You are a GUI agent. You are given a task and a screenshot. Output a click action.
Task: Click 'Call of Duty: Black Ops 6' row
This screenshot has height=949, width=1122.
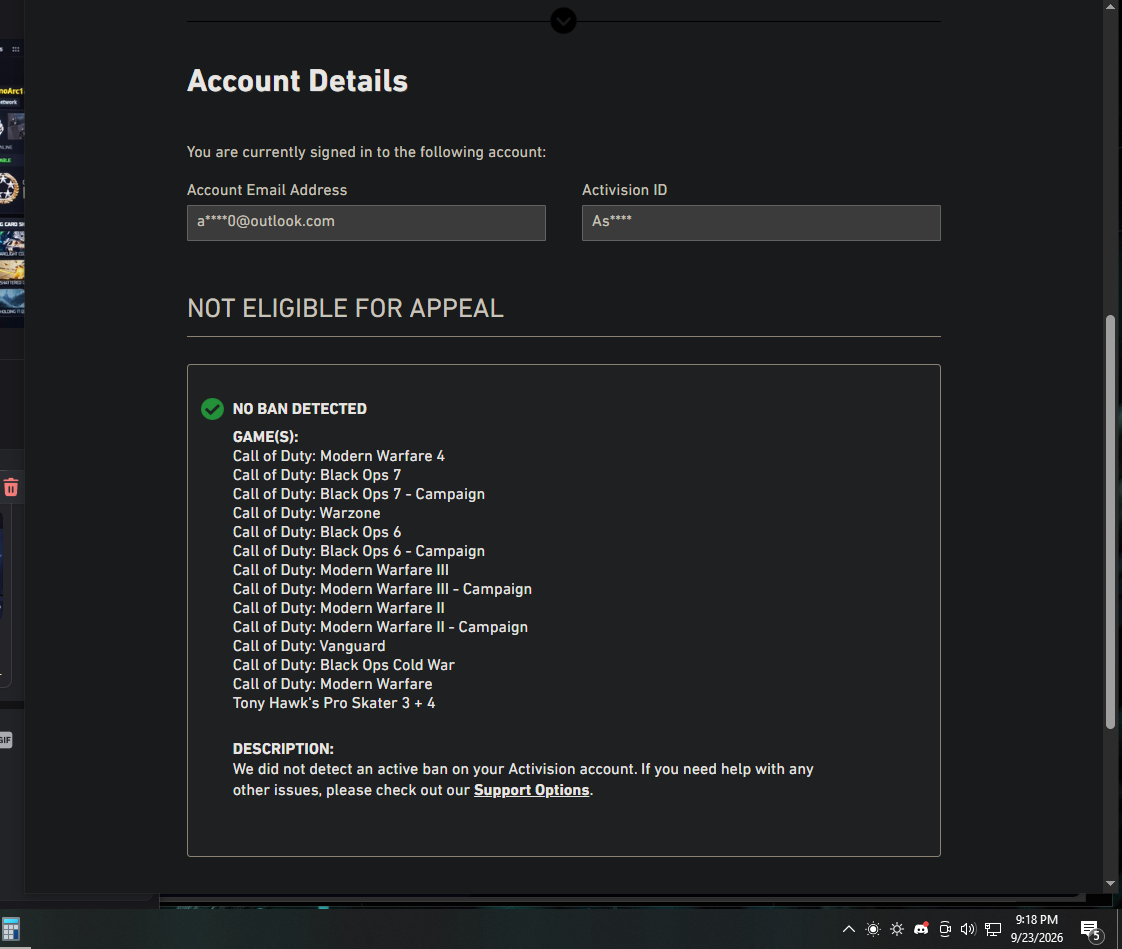pyautogui.click(x=317, y=532)
